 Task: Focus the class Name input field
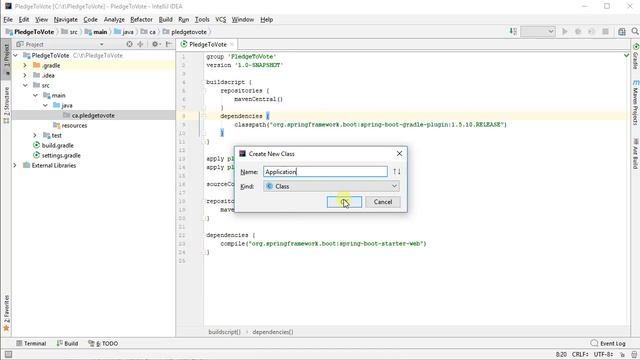coord(325,171)
